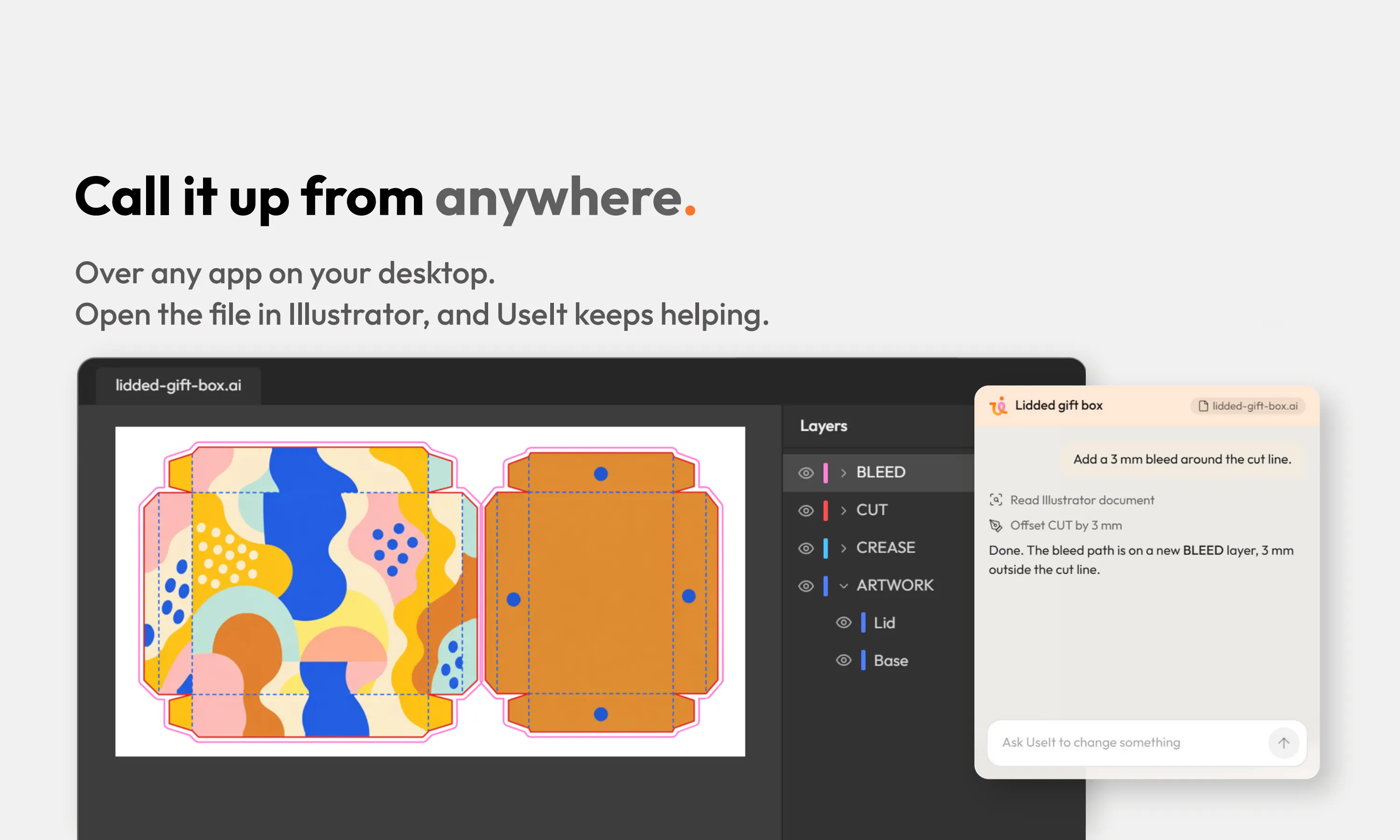Toggle visibility of the BLEED layer
This screenshot has height=840, width=1400.
pyautogui.click(x=806, y=473)
